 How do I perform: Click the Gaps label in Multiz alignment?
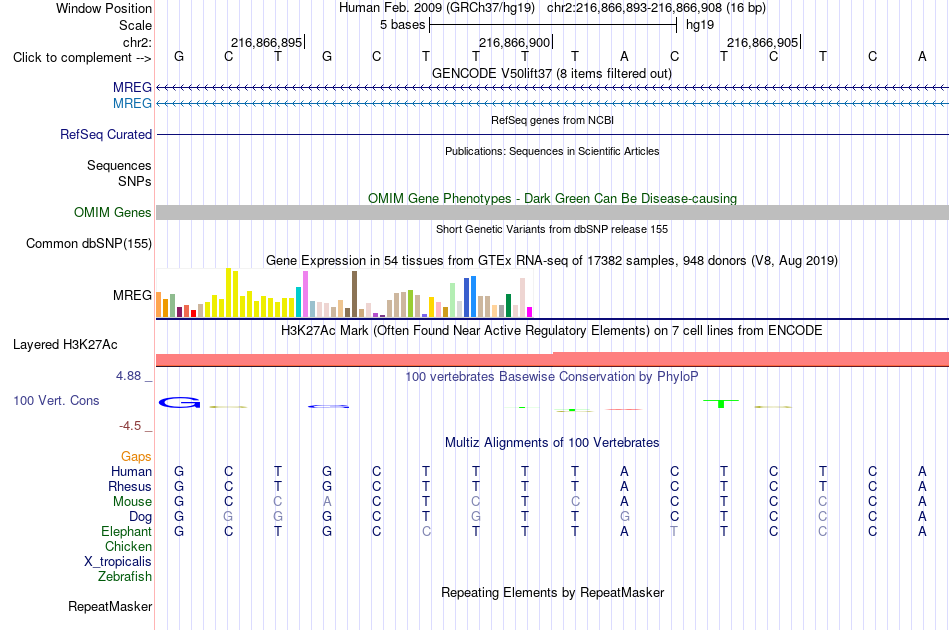point(136,456)
